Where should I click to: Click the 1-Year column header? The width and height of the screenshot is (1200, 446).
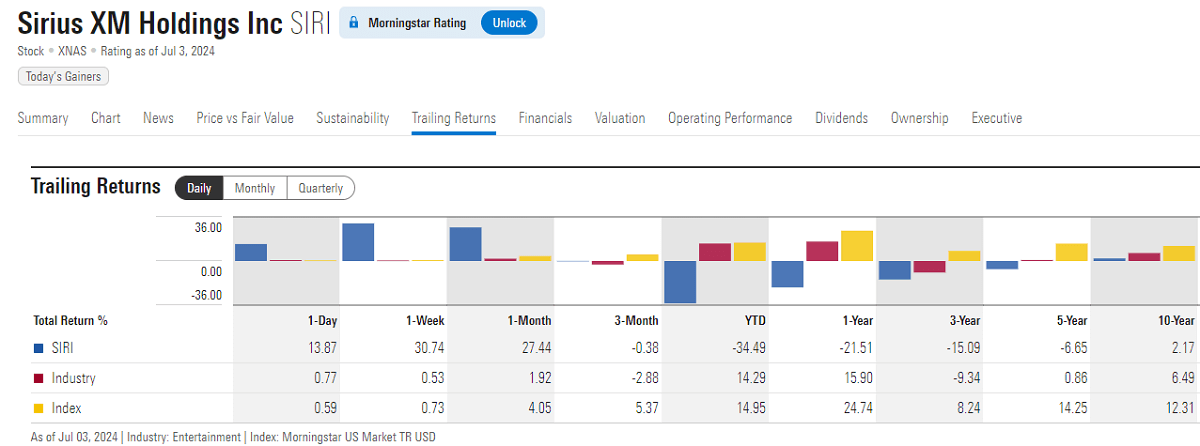pyautogui.click(x=856, y=321)
